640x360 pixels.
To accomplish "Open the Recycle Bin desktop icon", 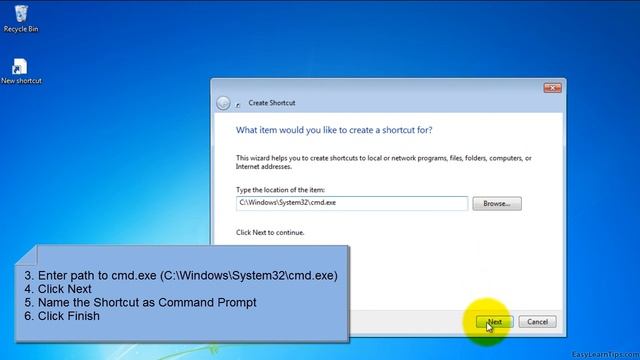I will pyautogui.click(x=21, y=18).
